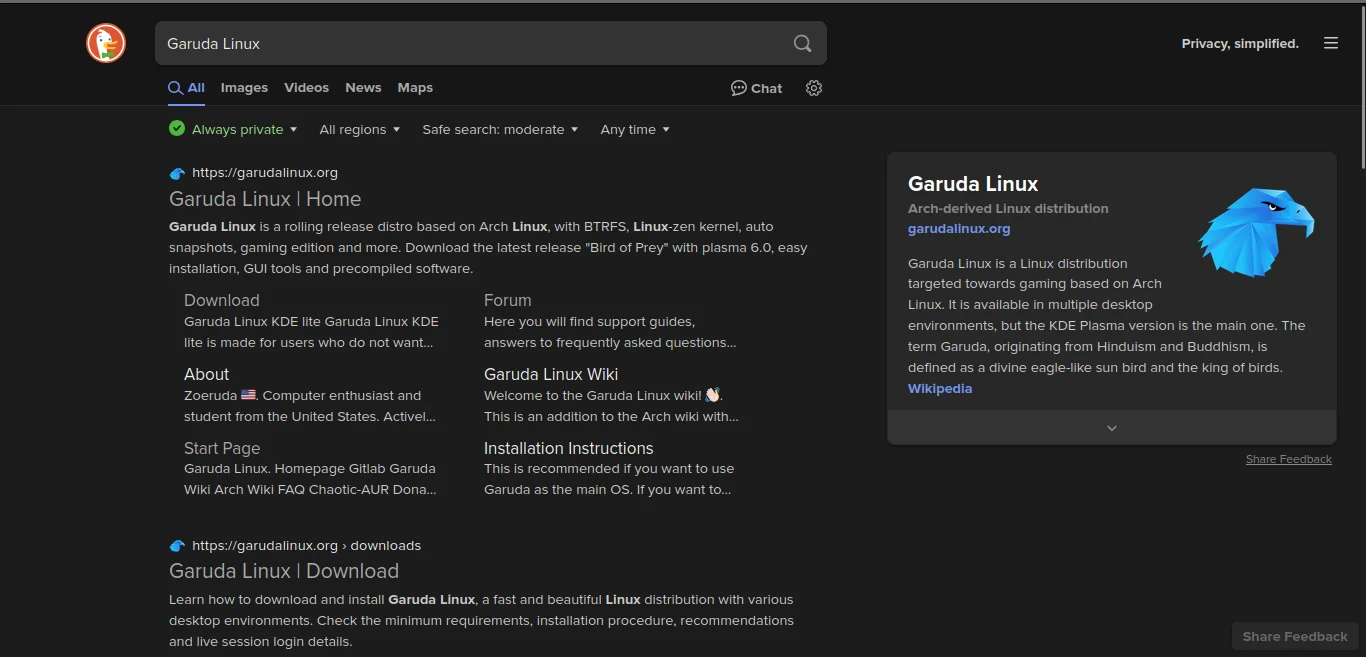
Task: Open the Download sitelink
Action: click(222, 300)
